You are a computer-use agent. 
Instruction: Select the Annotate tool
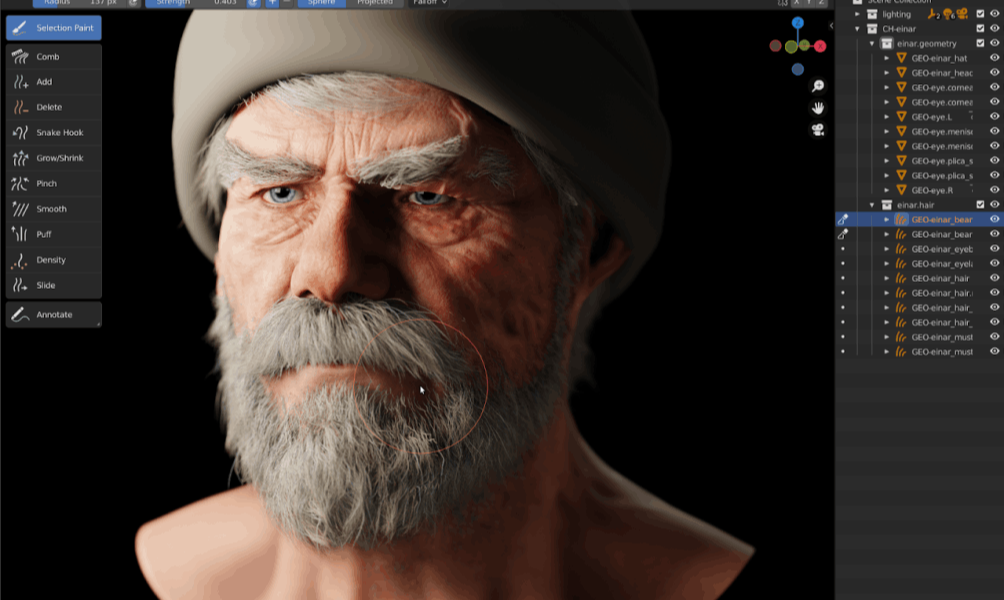tap(53, 315)
